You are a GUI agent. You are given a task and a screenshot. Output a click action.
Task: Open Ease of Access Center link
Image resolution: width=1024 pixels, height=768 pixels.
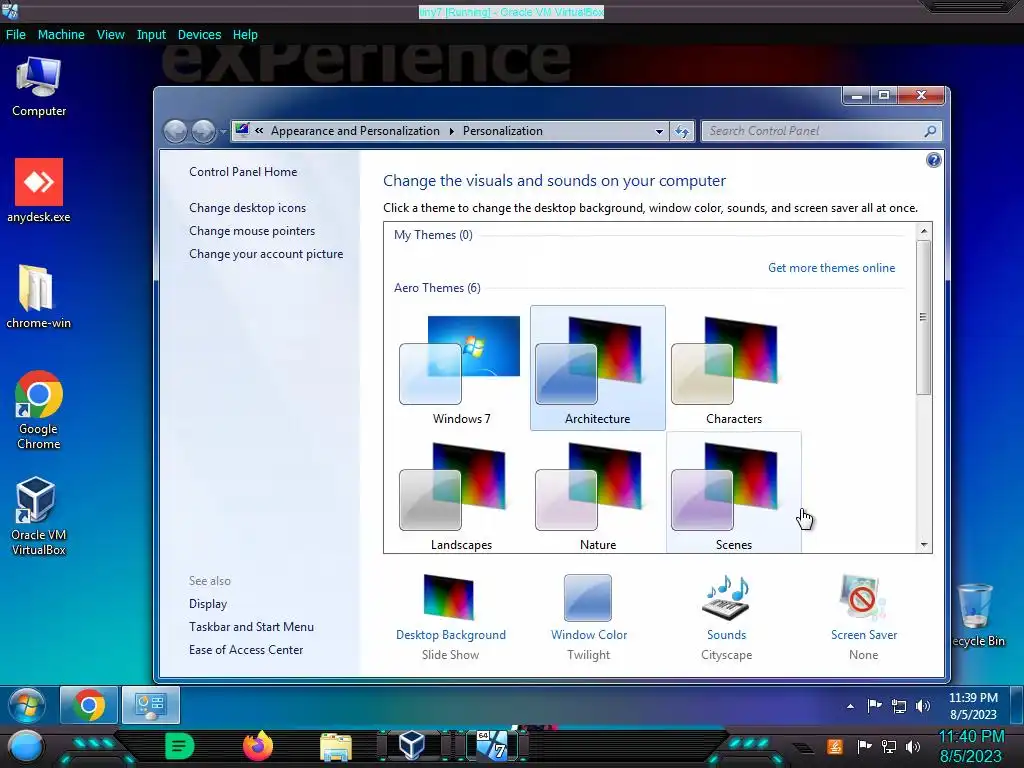click(246, 650)
